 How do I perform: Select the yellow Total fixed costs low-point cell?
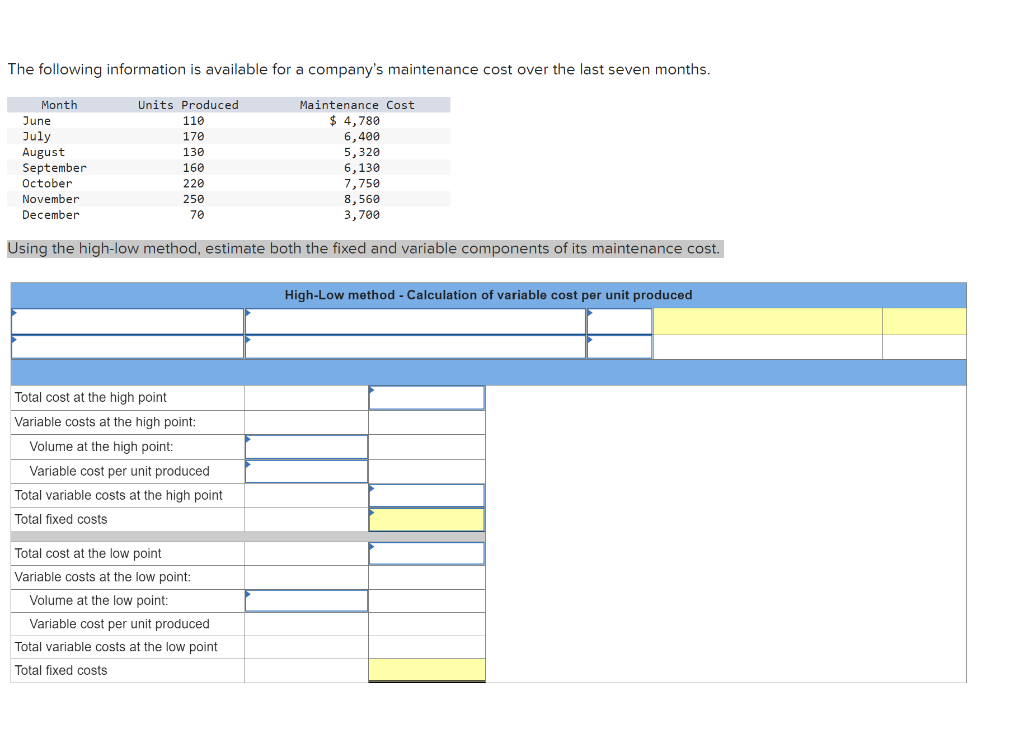coord(426,670)
